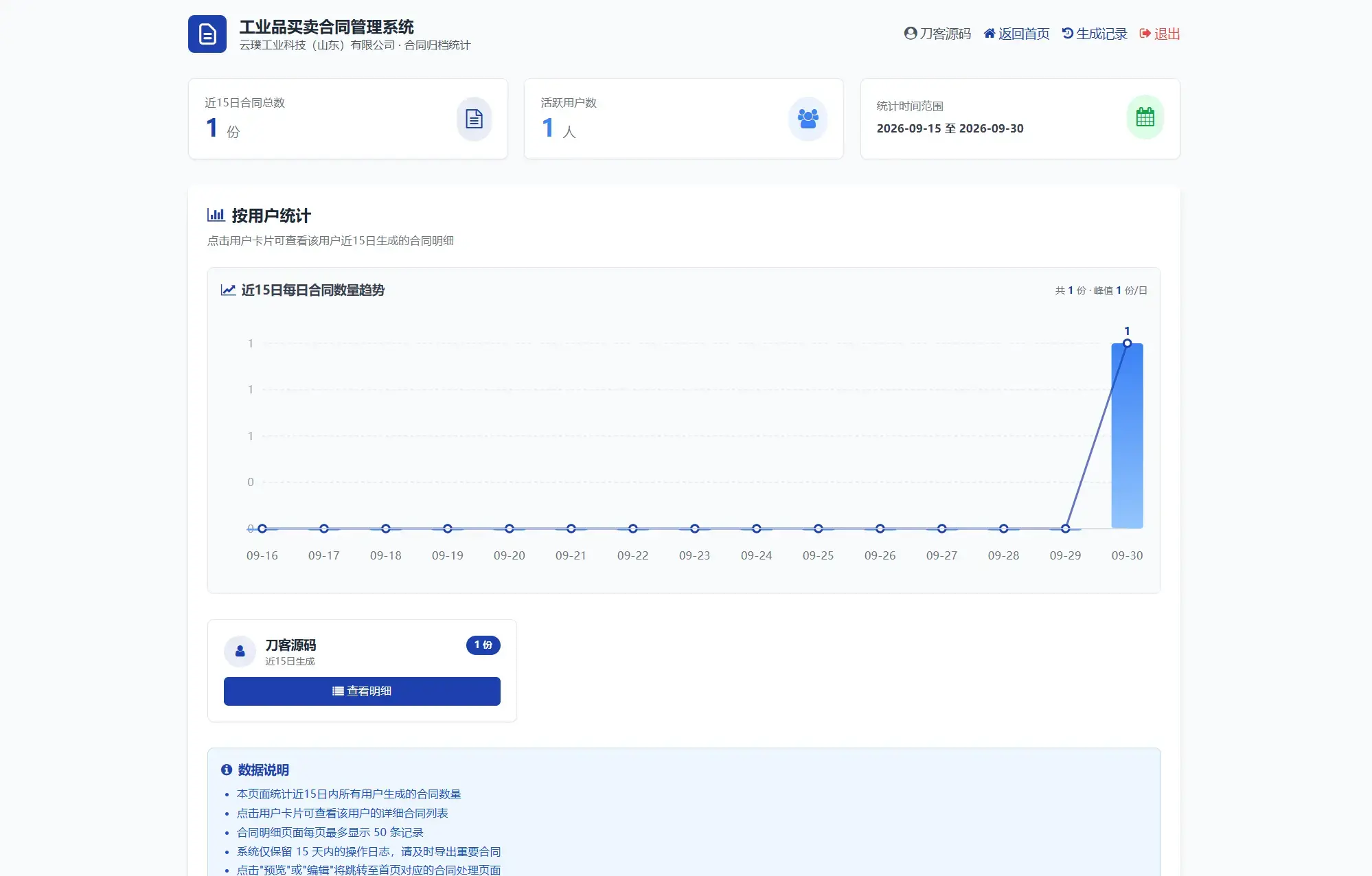This screenshot has height=876, width=1372.
Task: Click 刀客源码 name on the user card
Action: click(290, 645)
